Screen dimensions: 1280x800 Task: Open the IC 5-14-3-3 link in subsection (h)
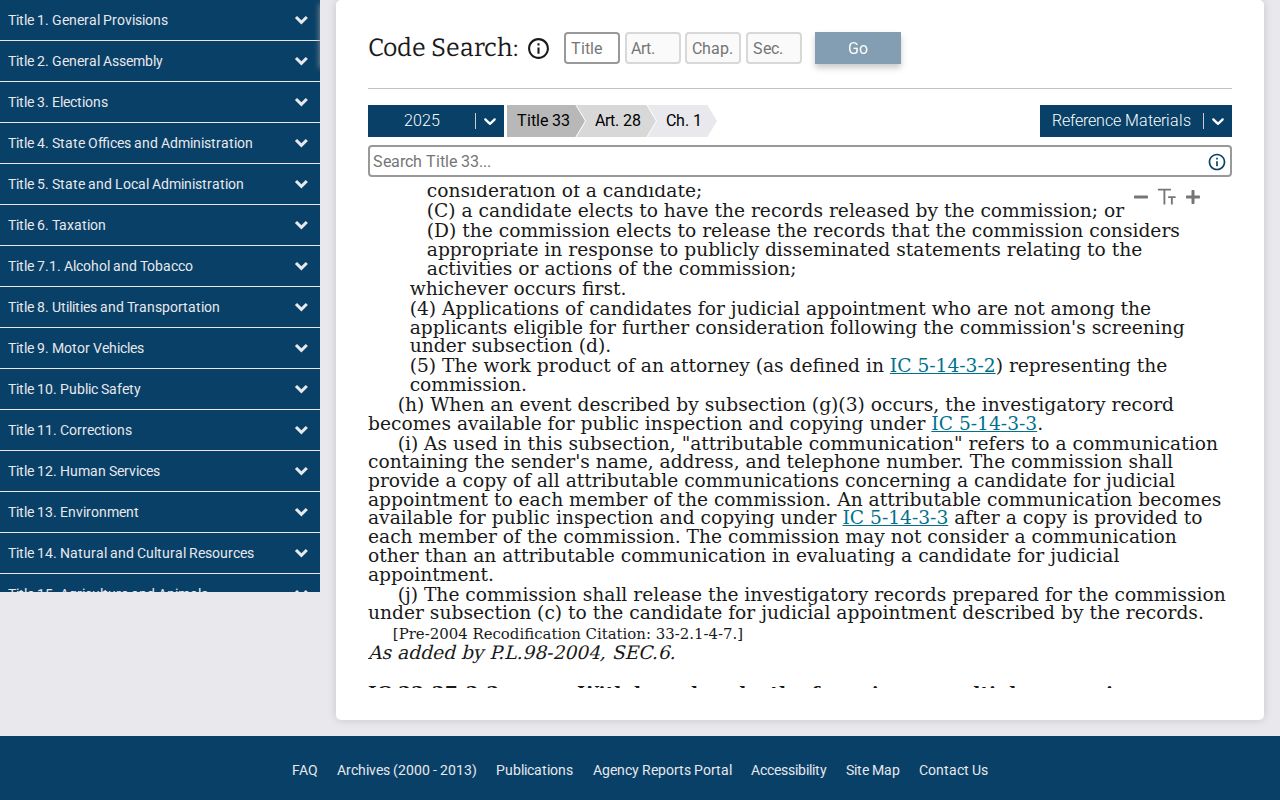984,424
